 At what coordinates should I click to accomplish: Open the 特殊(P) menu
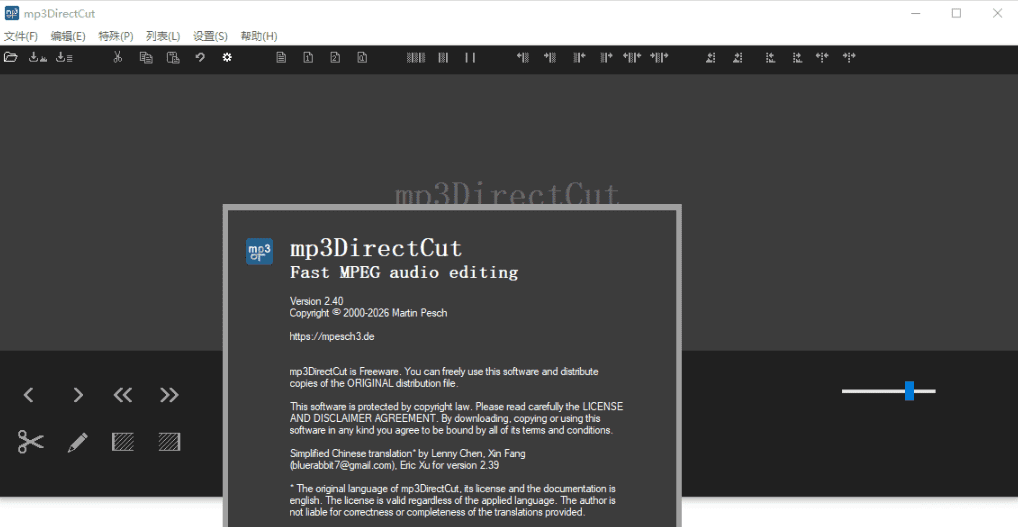point(116,36)
